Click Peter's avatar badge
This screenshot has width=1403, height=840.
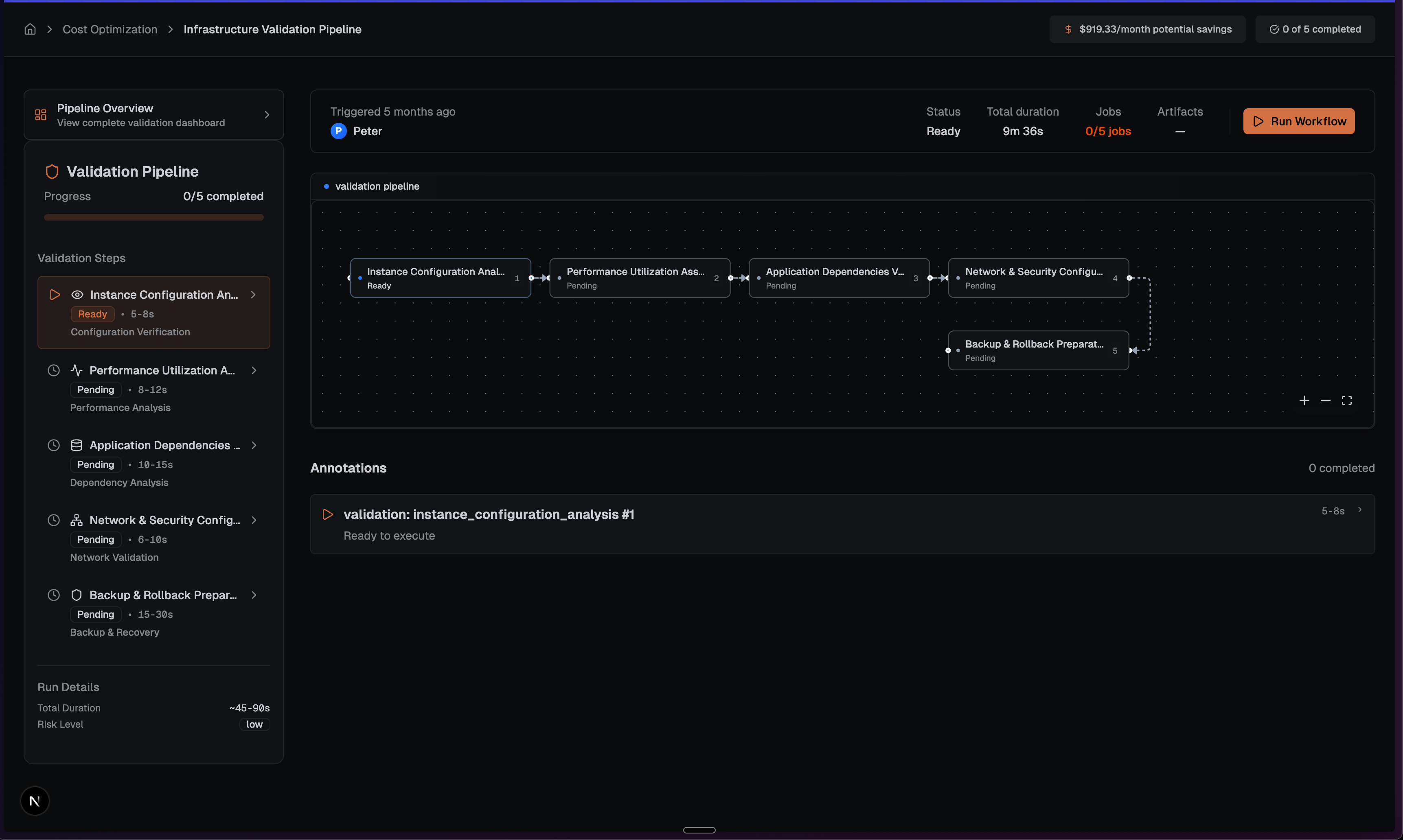click(x=339, y=131)
